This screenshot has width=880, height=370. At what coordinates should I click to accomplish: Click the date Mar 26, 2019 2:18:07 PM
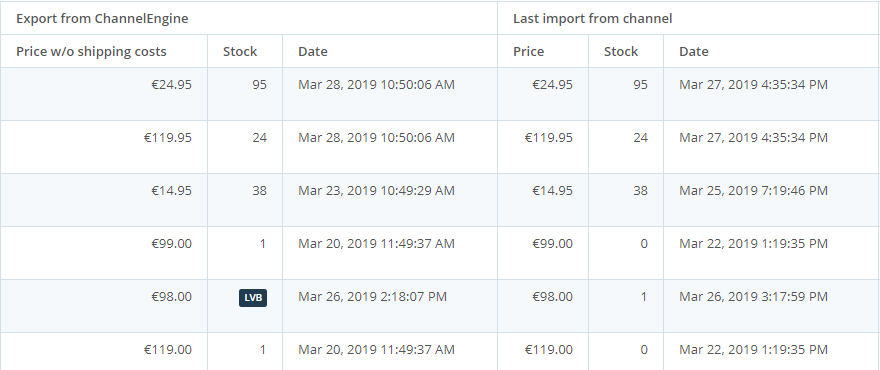372,296
